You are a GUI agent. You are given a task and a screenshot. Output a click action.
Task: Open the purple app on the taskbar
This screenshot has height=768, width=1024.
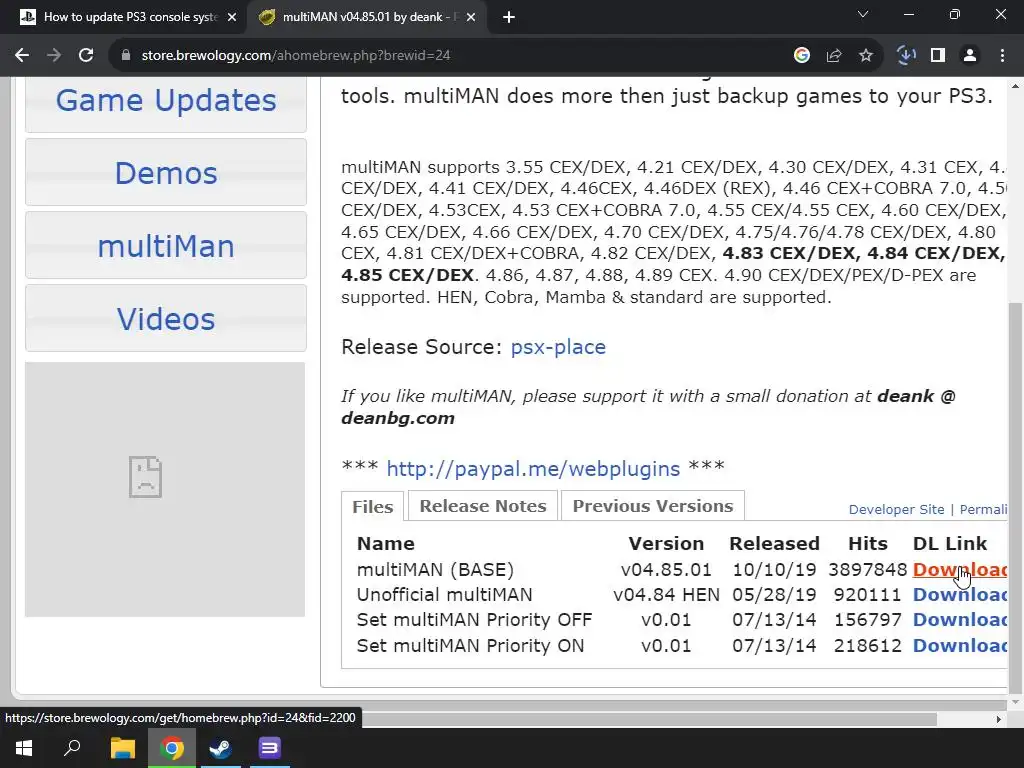tap(270, 748)
